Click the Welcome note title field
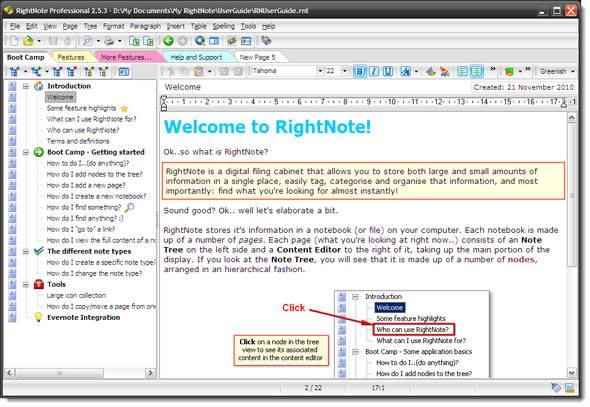 point(316,87)
